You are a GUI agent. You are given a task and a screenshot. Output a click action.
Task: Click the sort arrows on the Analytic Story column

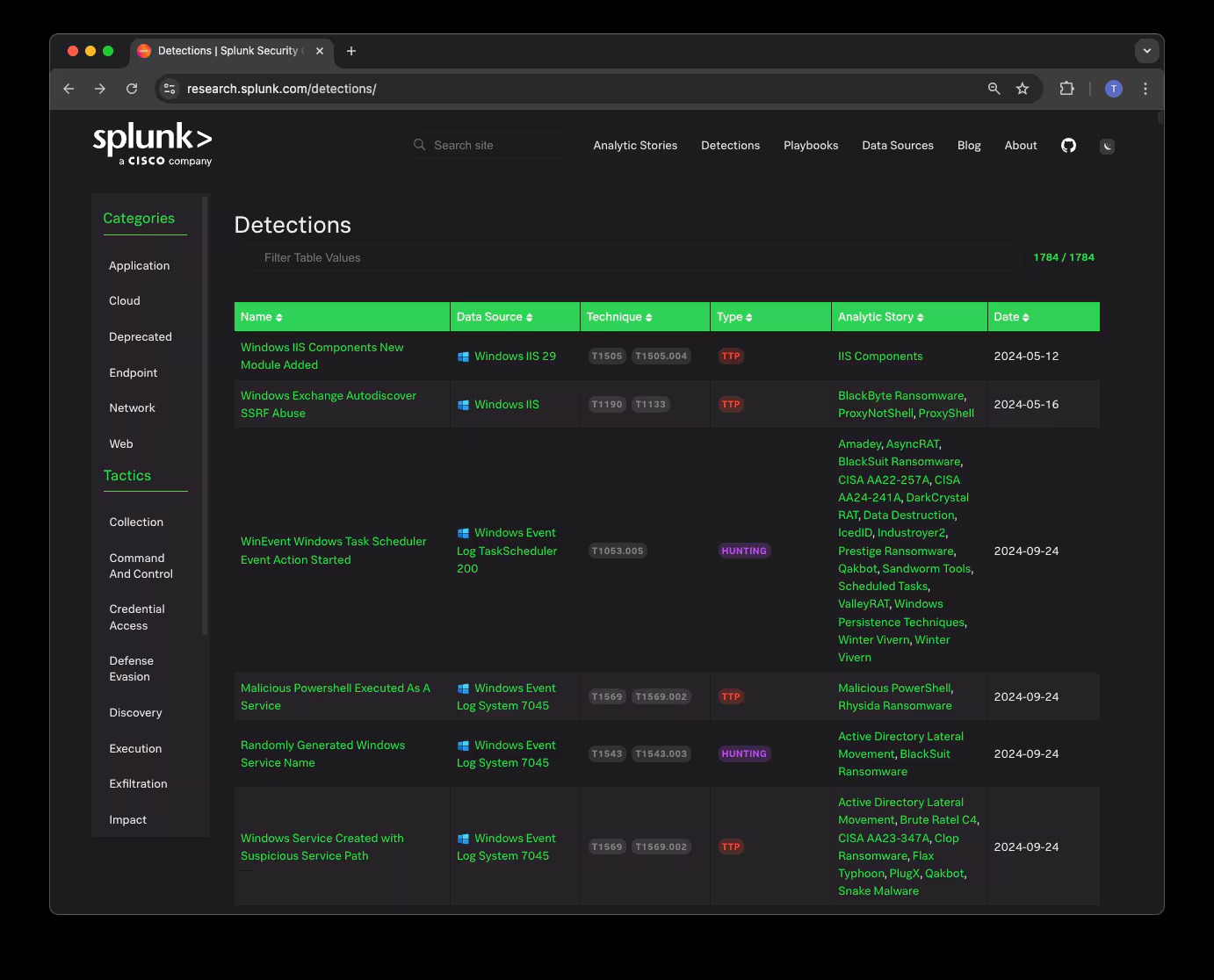coord(920,316)
